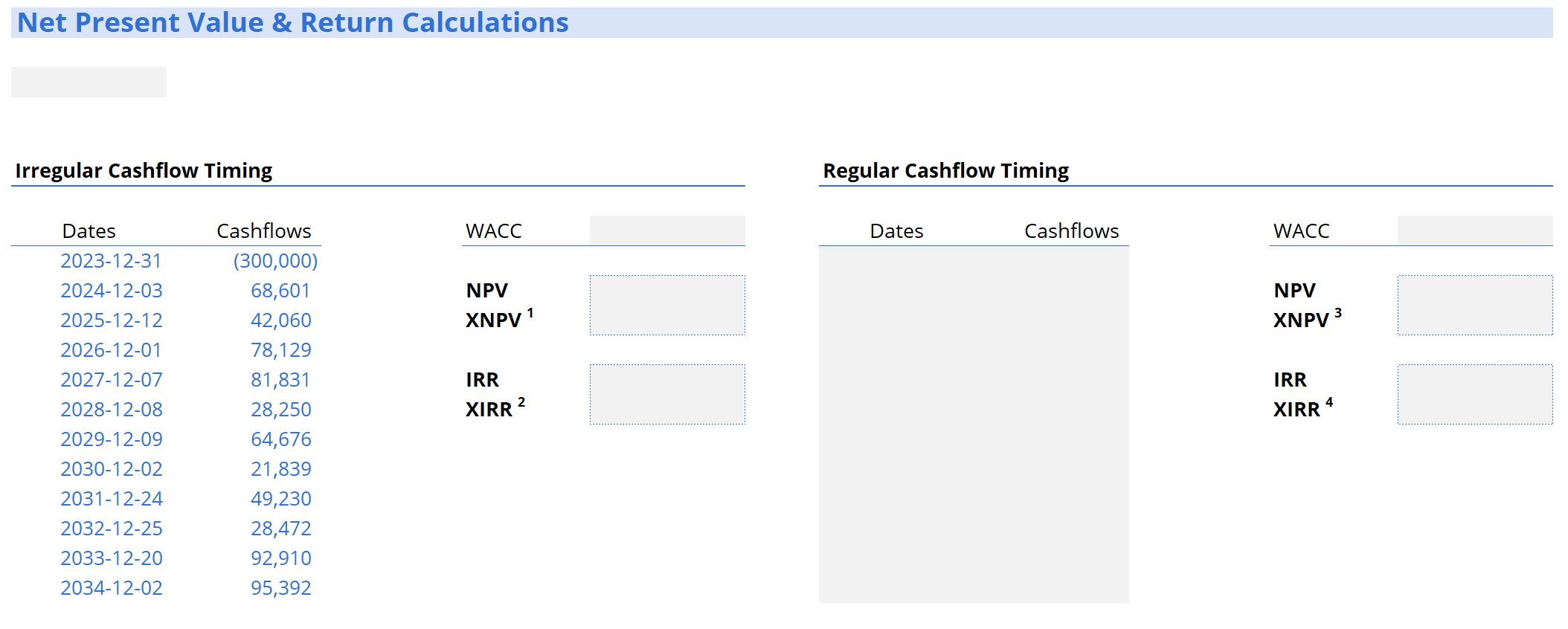Click the WACC input cell under Regular Cashflow Timing
1568x629 pixels.
click(x=1474, y=230)
